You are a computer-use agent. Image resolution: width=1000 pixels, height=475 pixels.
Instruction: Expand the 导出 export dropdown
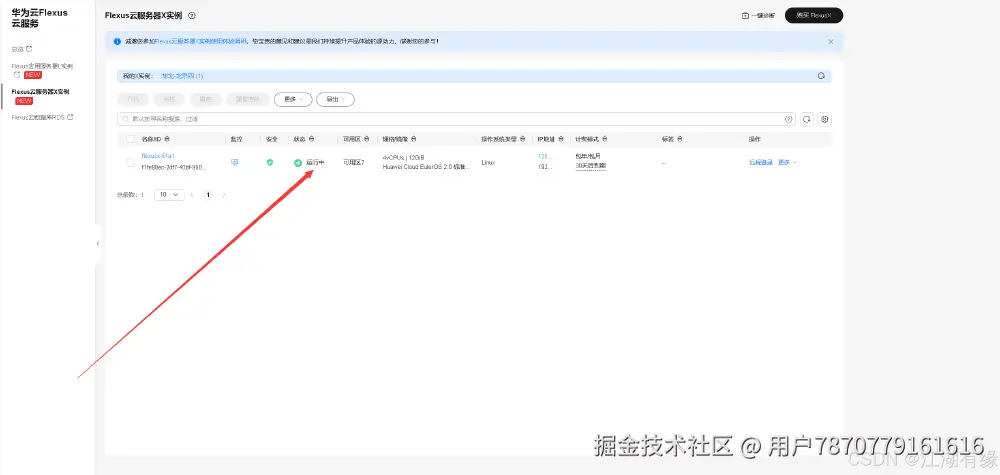pos(335,99)
